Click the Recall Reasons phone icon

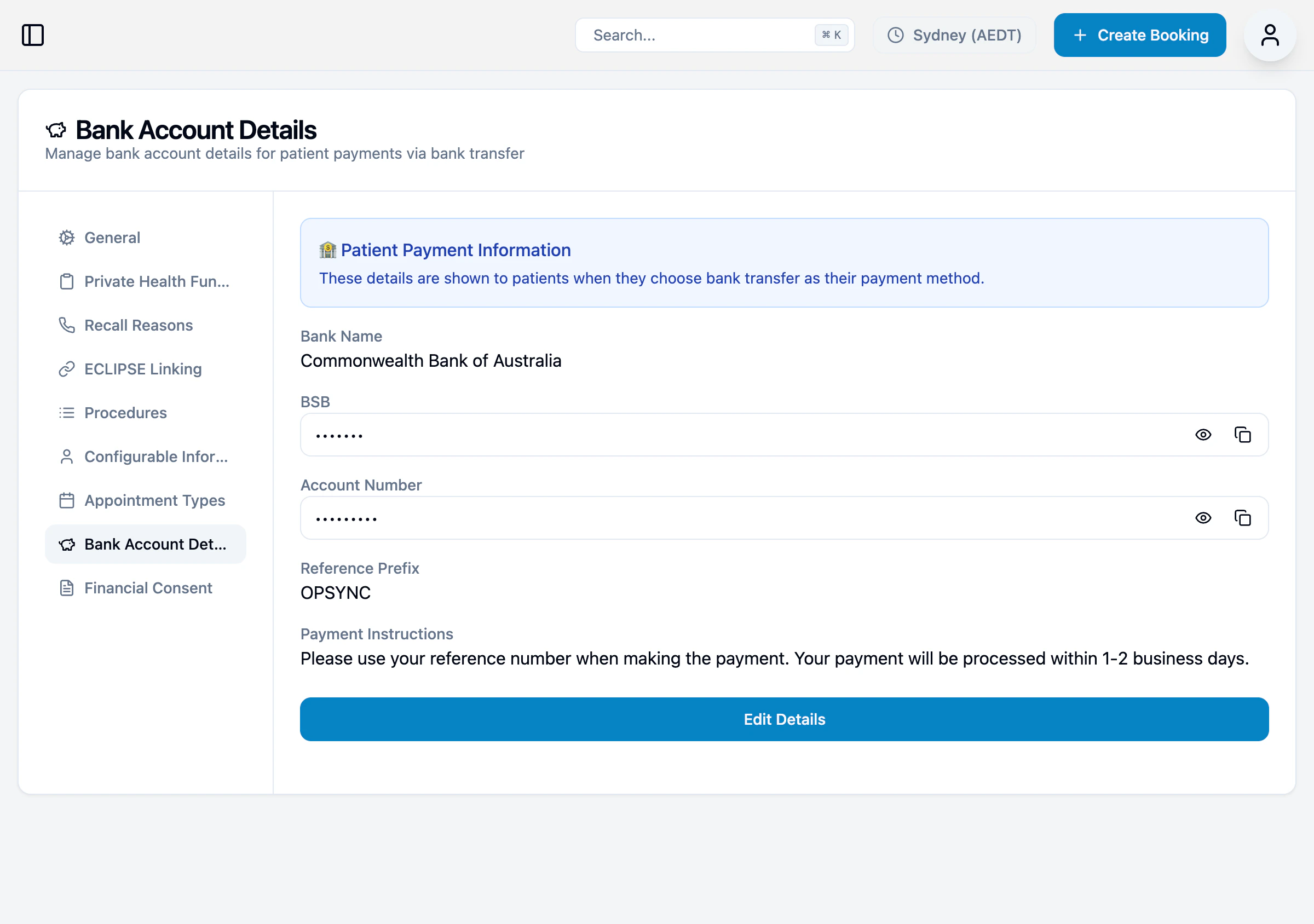pyautogui.click(x=66, y=325)
